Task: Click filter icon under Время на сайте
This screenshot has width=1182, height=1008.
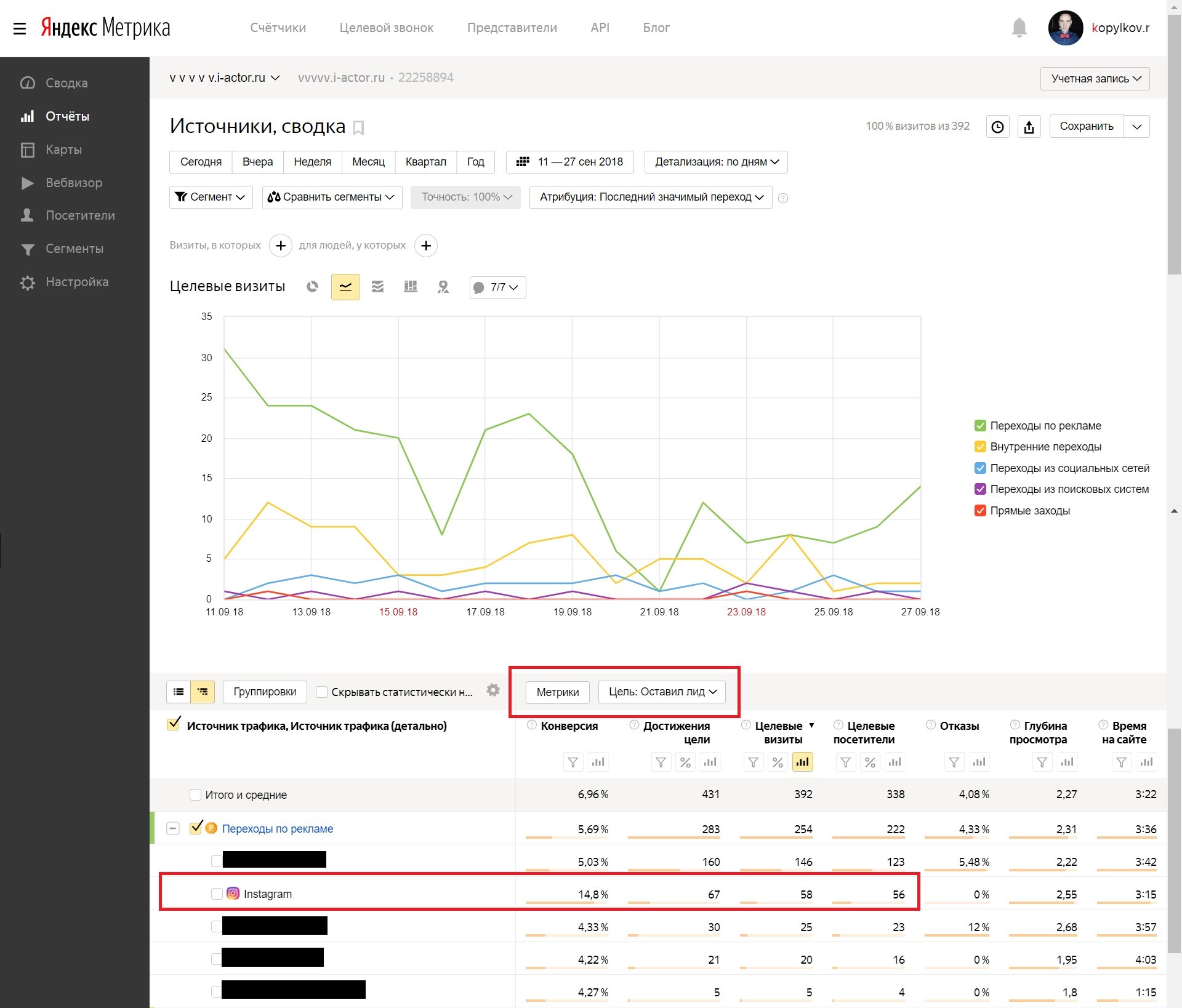Action: pyautogui.click(x=1122, y=762)
